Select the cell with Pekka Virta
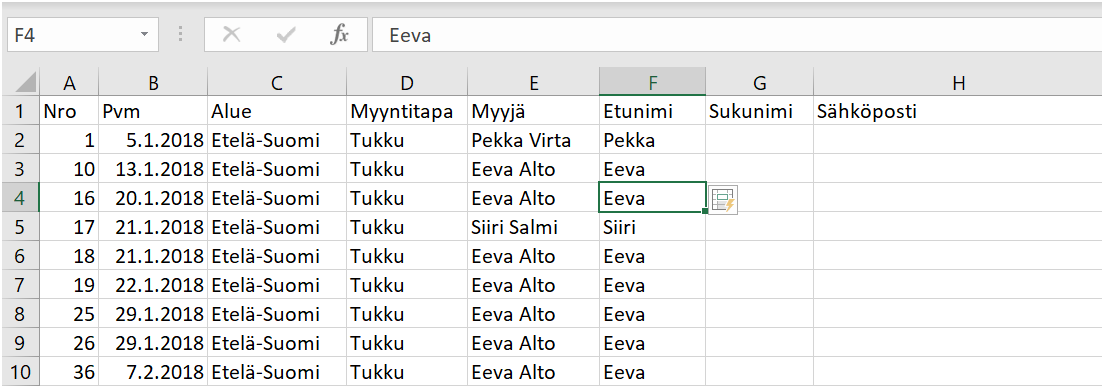The width and height of the screenshot is (1104, 388). 533,140
